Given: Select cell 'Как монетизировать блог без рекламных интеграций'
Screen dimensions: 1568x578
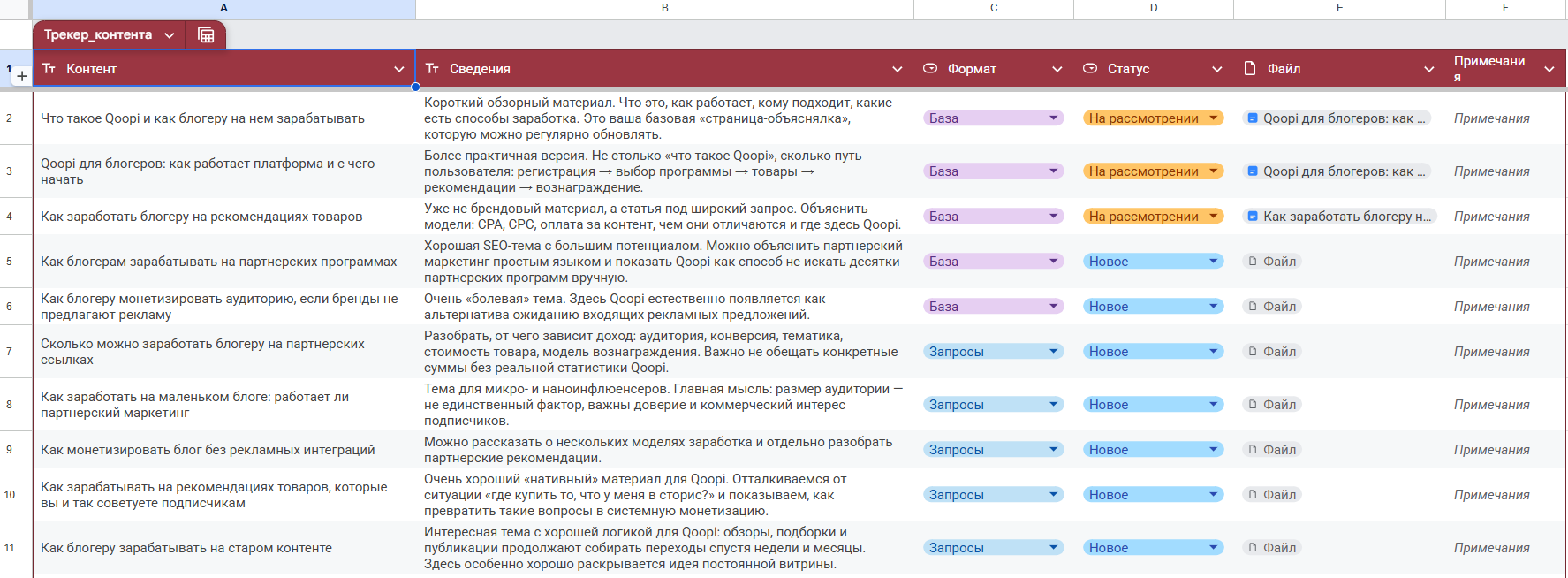Looking at the screenshot, I should (223, 450).
